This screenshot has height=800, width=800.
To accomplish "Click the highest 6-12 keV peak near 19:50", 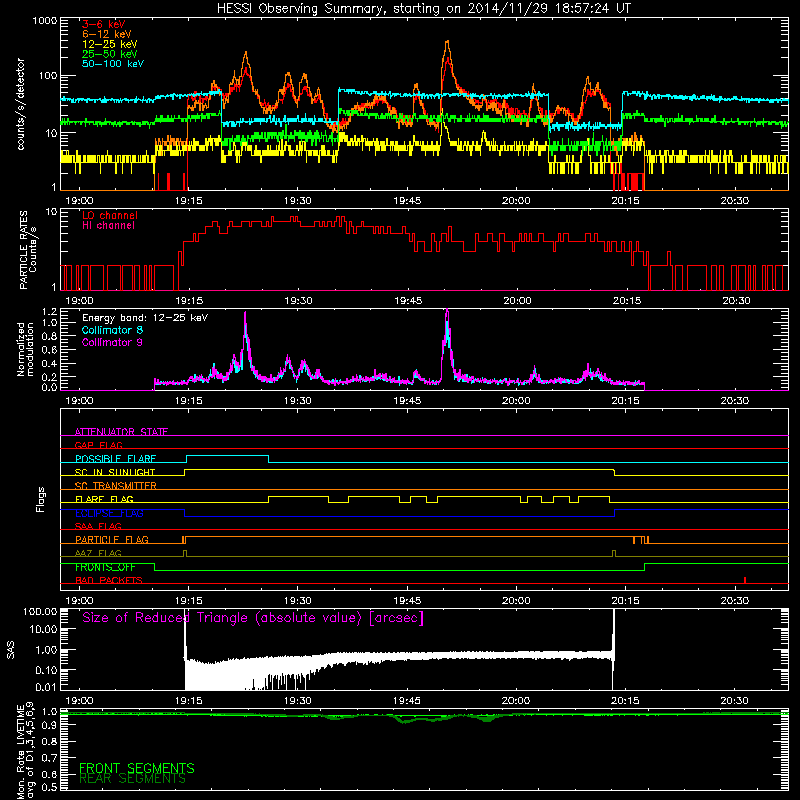I will 447,42.
